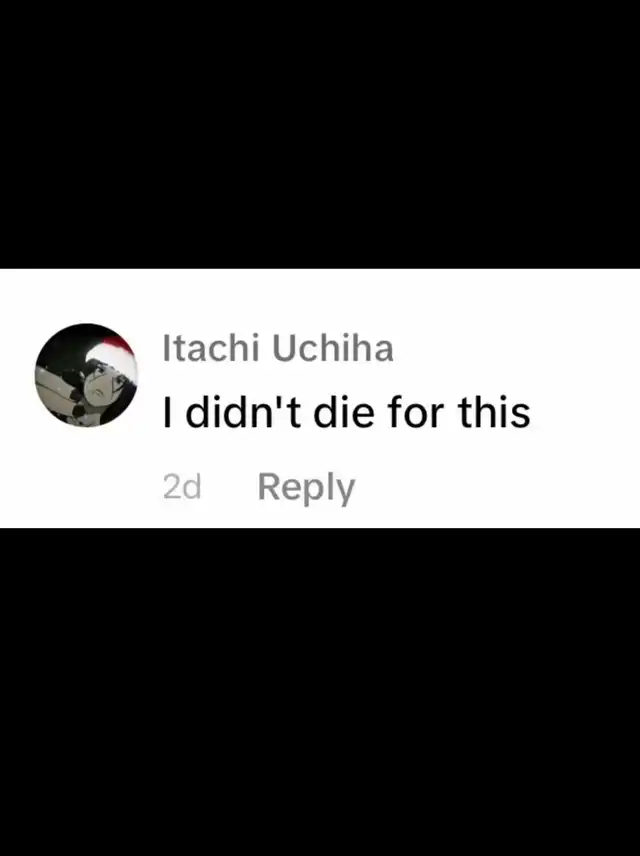Click the word "Itachi" in the username
This screenshot has height=856, width=640.
click(210, 348)
